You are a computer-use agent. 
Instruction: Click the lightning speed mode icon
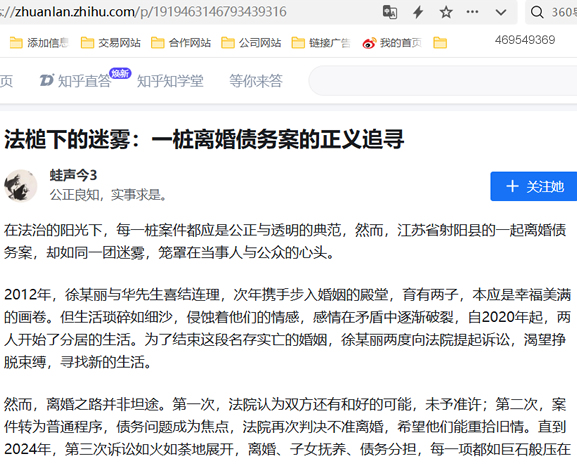(x=418, y=12)
